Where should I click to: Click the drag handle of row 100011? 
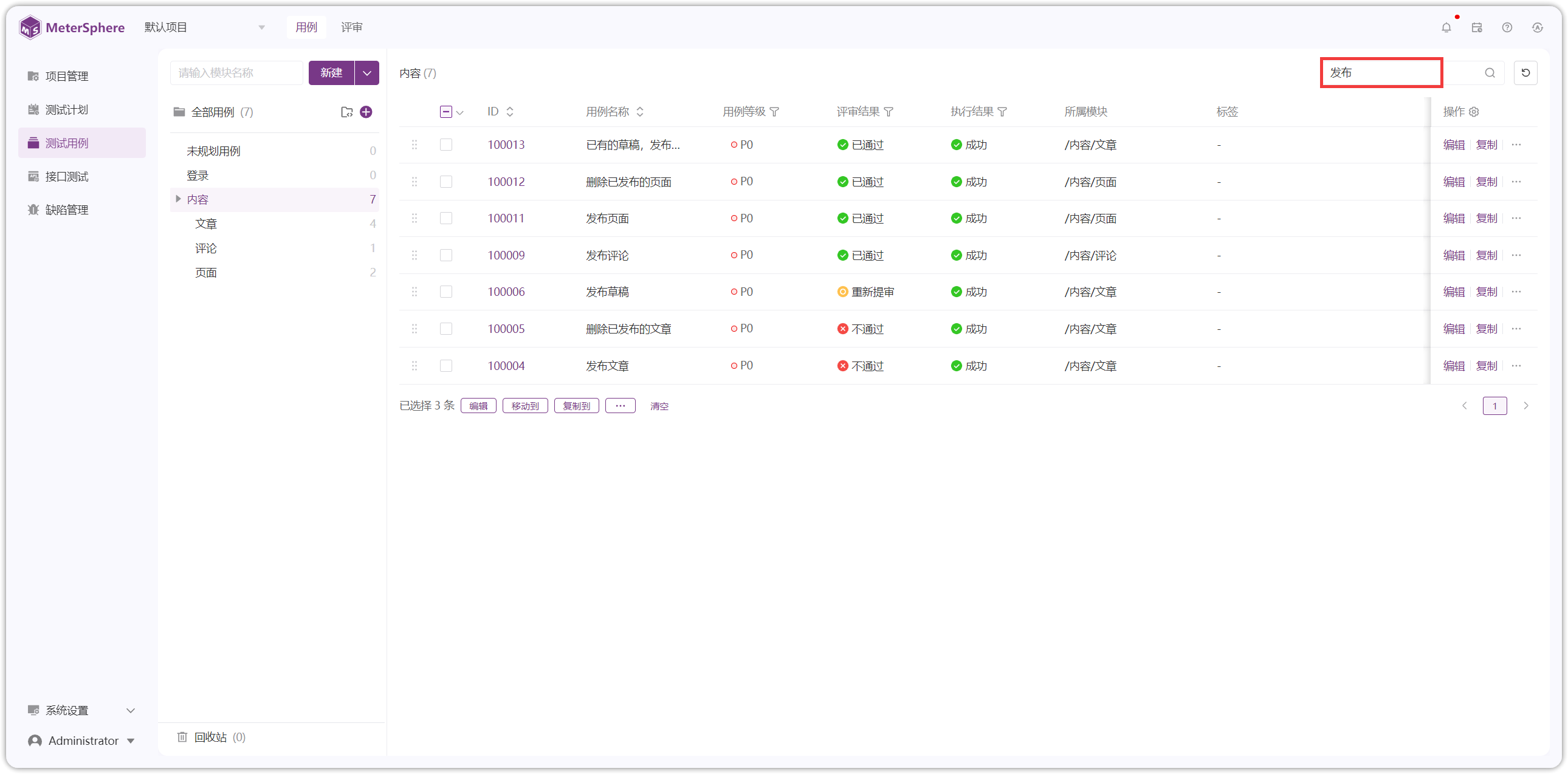[414, 219]
